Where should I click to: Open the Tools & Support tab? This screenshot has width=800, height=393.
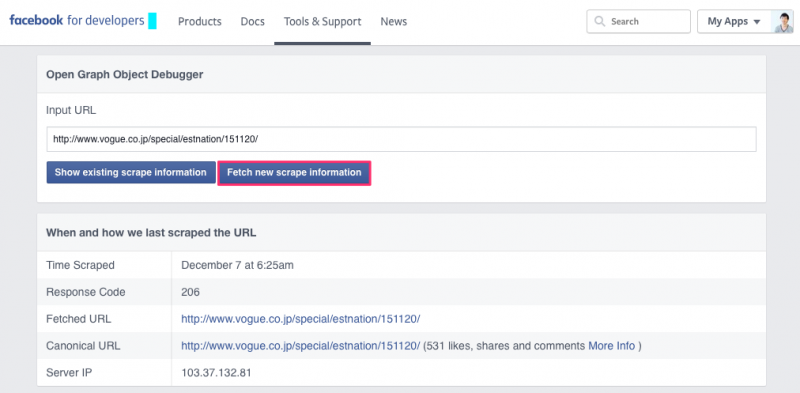coord(322,21)
